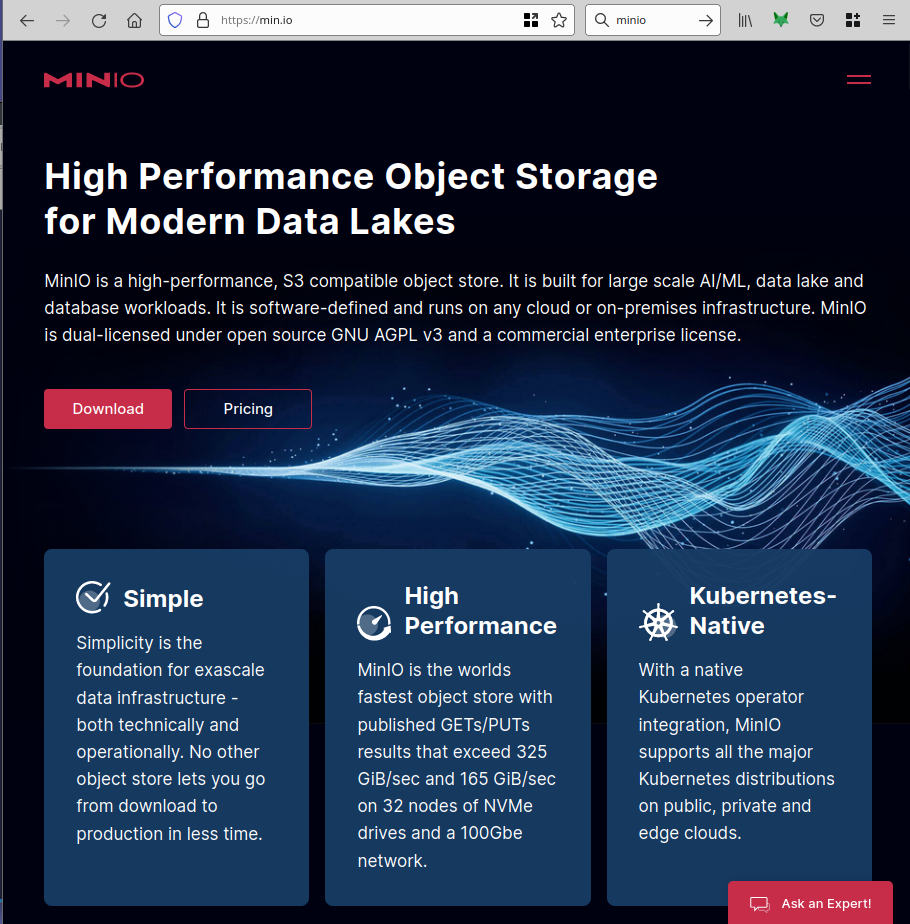Screen dimensions: 910x924
Task: Click the QR code icon in address bar
Action: pos(531,20)
